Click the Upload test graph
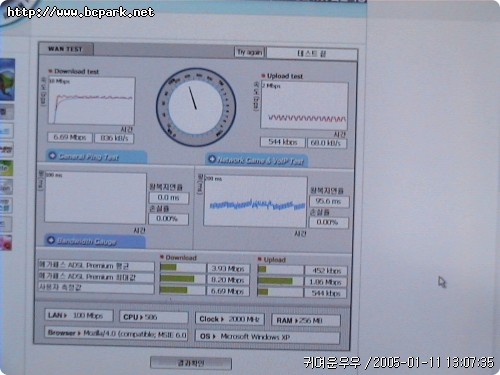 [304, 105]
